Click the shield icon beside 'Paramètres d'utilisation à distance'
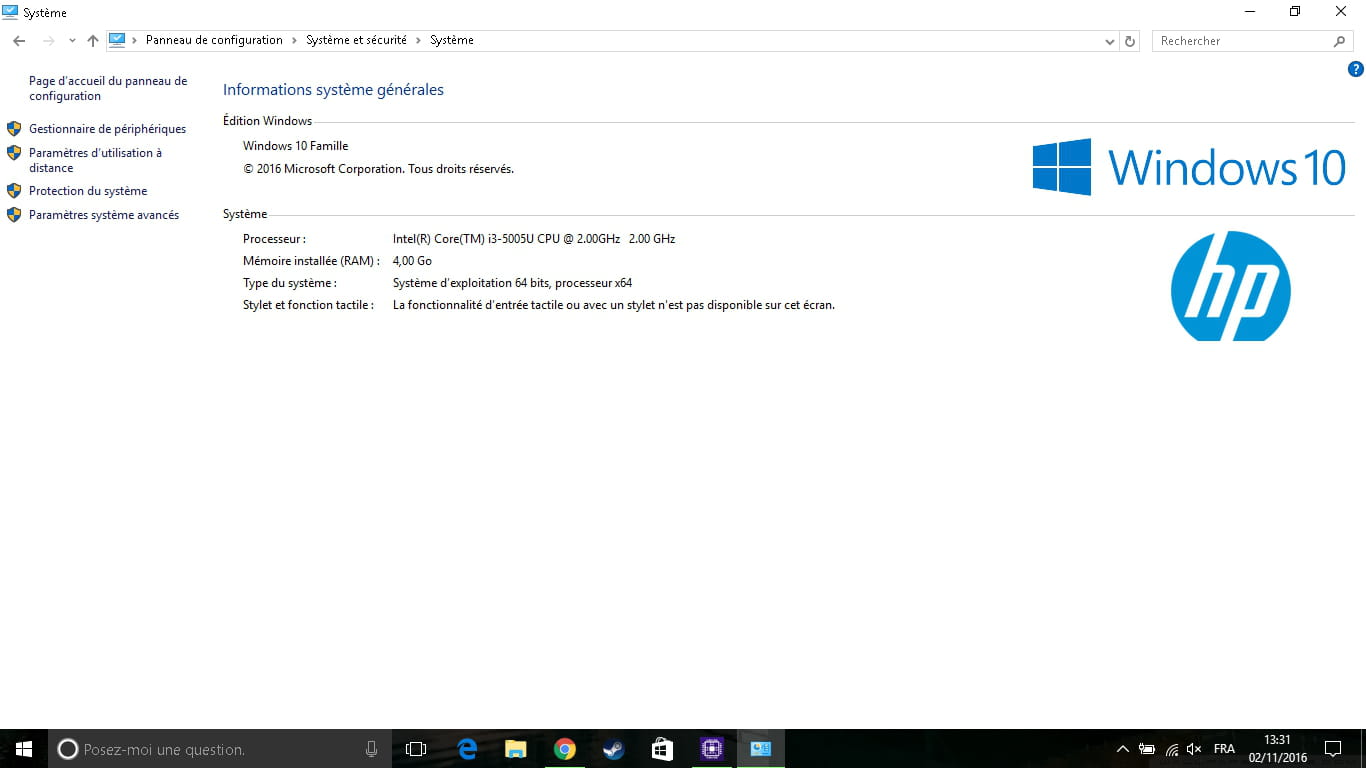The image size is (1366, 768). [x=14, y=153]
